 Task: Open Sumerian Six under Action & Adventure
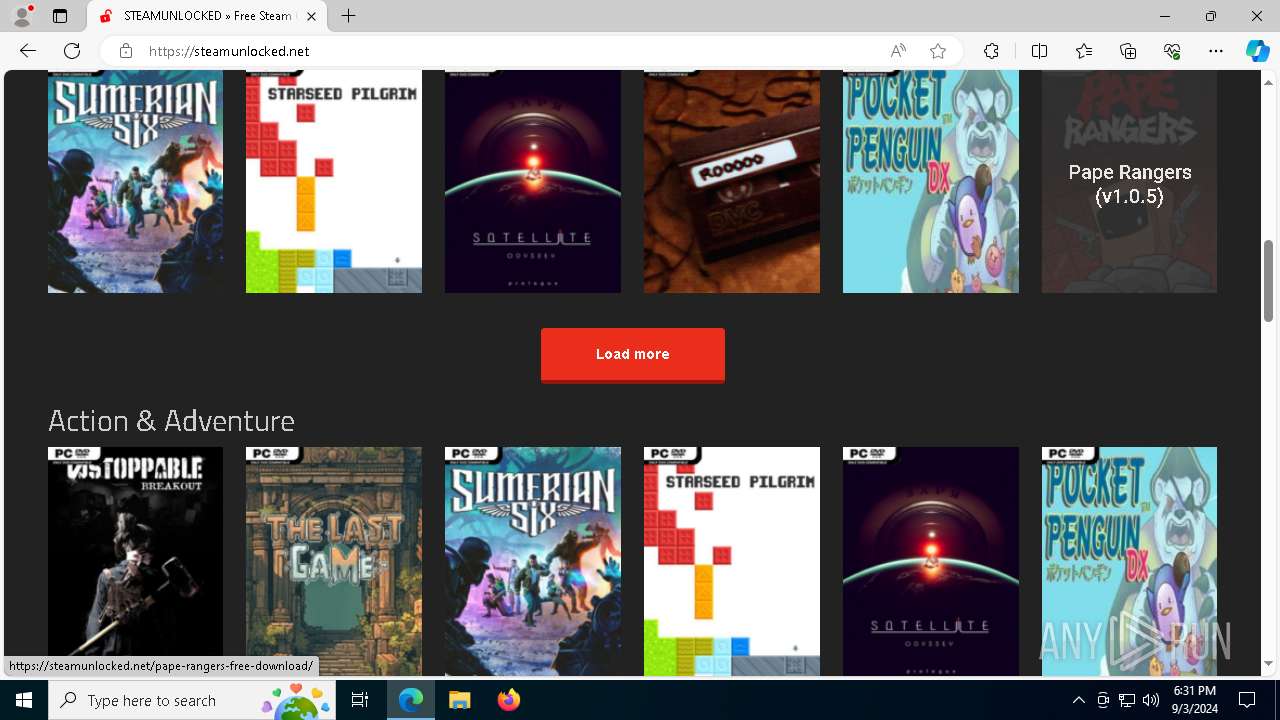tap(533, 561)
